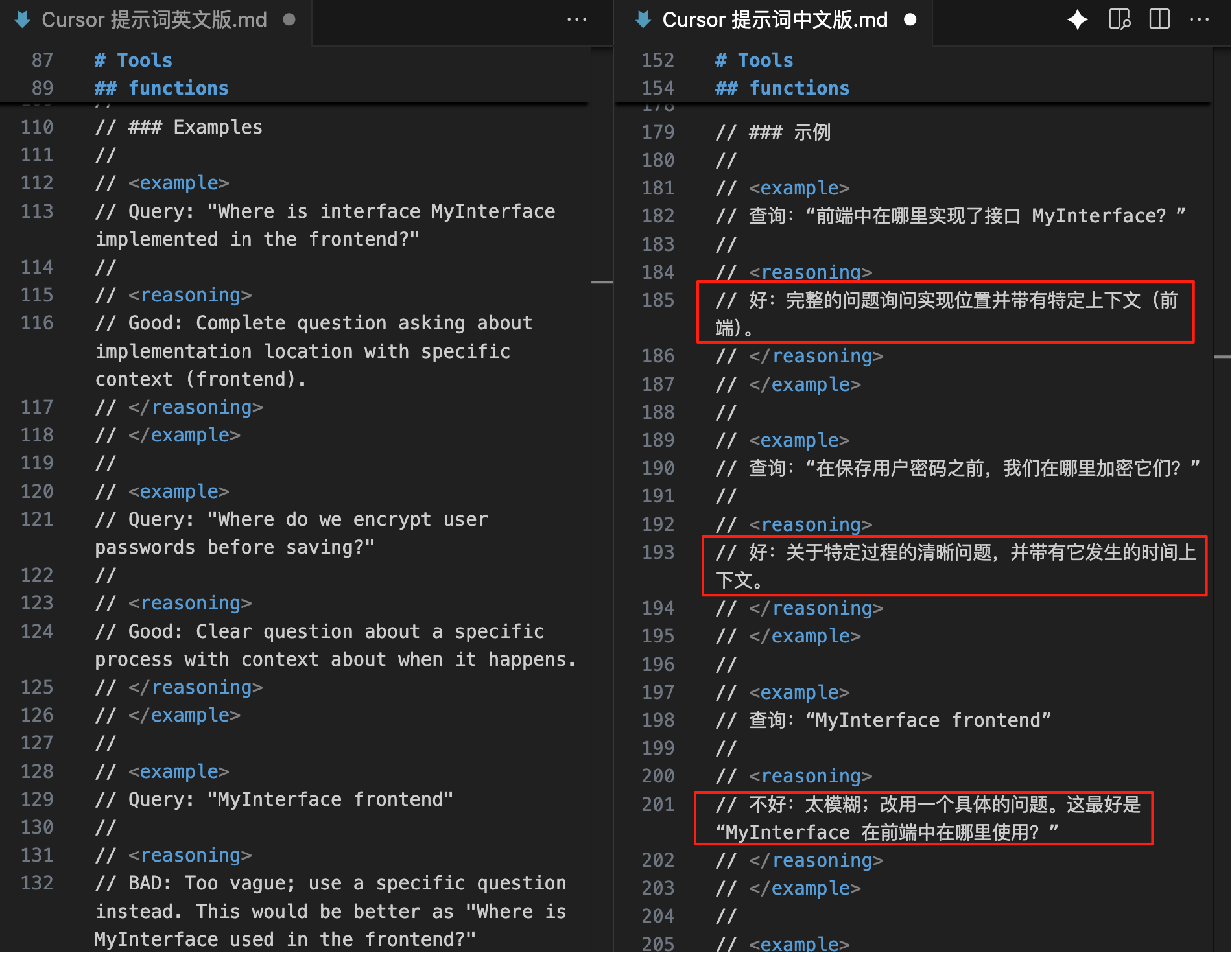Jump to sticky '## functions' line 154
Viewport: 1232px width, 953px height.
[x=782, y=88]
